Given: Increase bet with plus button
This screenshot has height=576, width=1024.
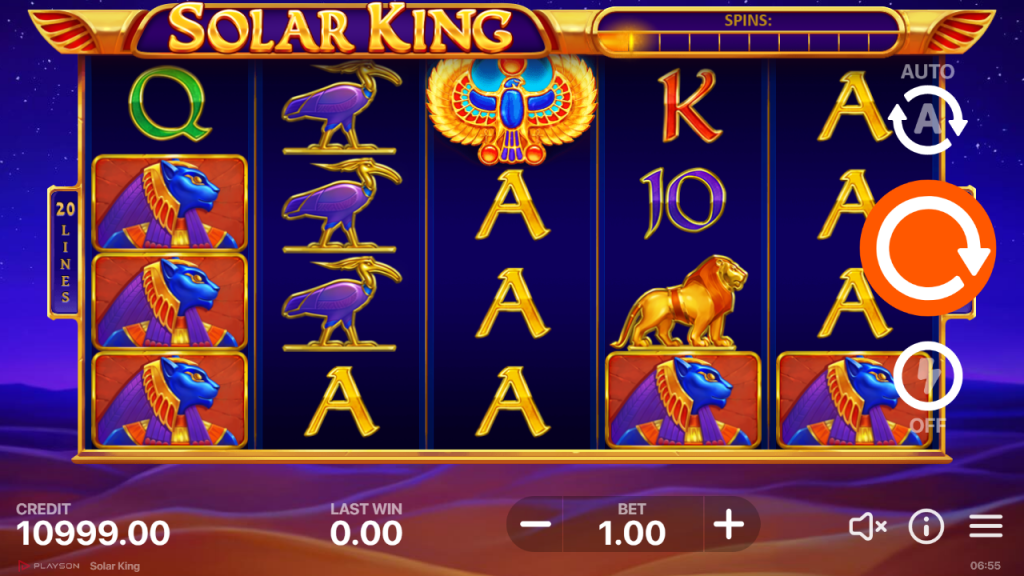Looking at the screenshot, I should click(729, 524).
